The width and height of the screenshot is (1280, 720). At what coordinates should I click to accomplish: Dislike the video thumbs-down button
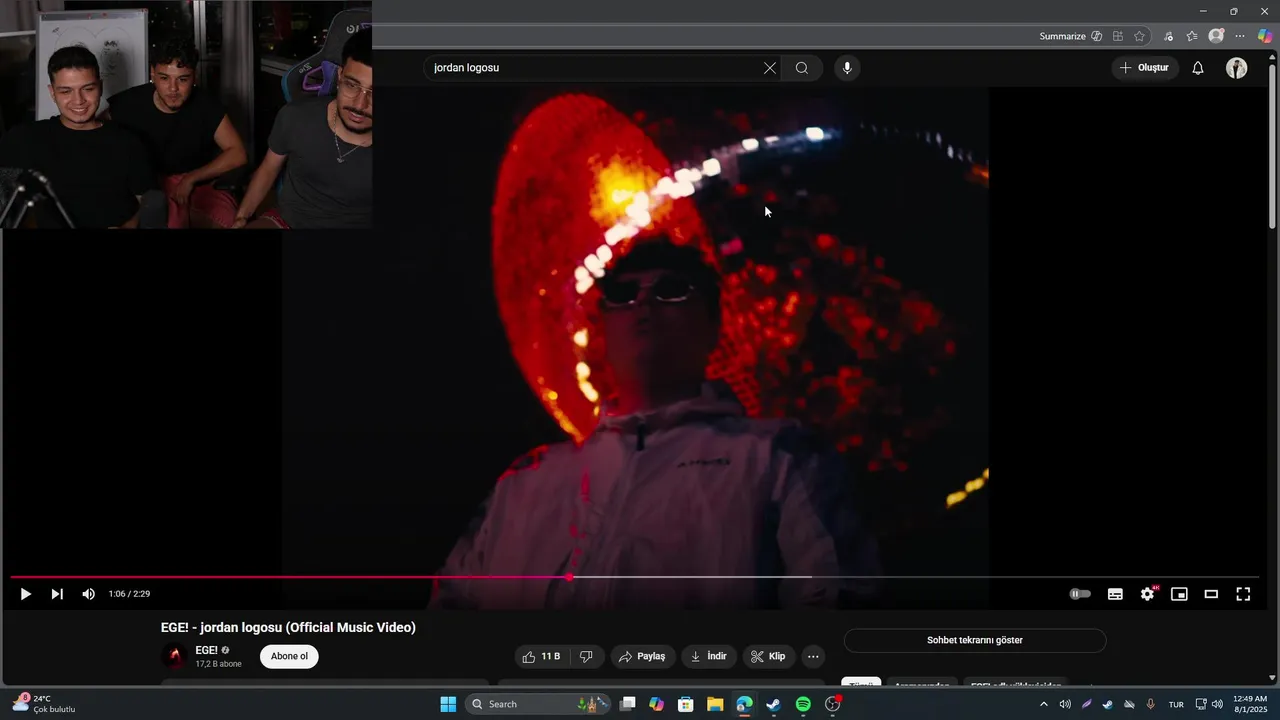coord(586,657)
